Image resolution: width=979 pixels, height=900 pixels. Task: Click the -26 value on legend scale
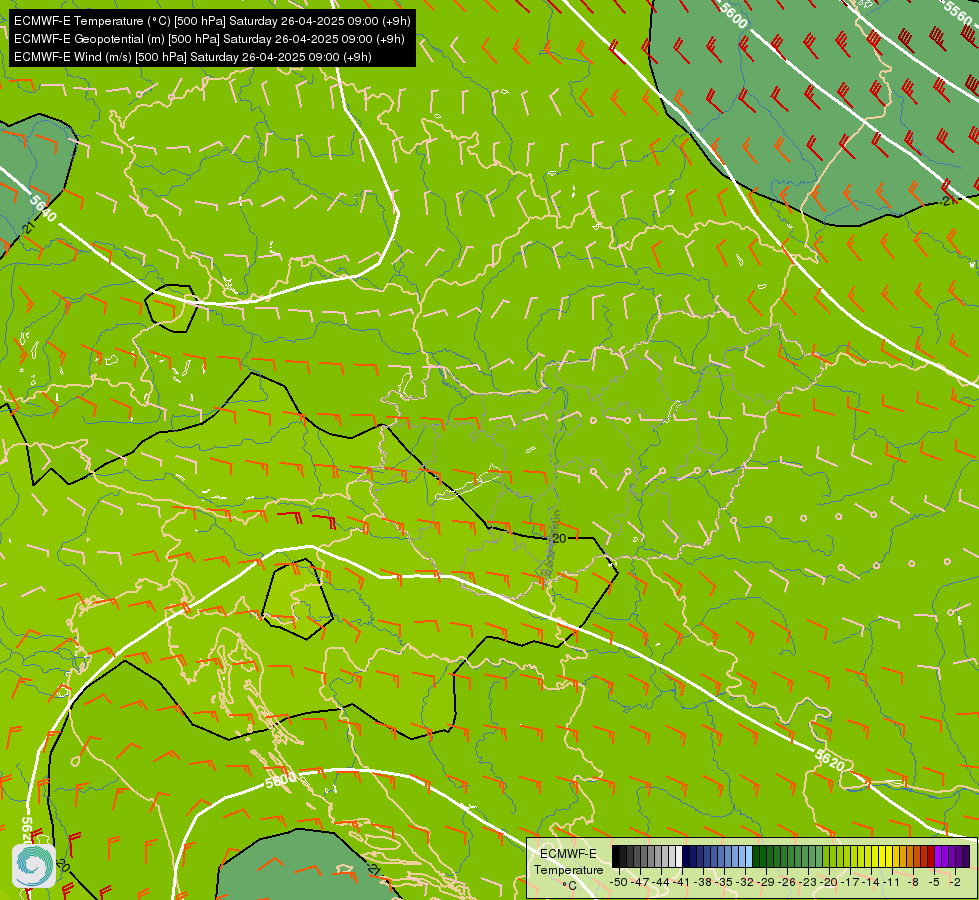point(787,882)
